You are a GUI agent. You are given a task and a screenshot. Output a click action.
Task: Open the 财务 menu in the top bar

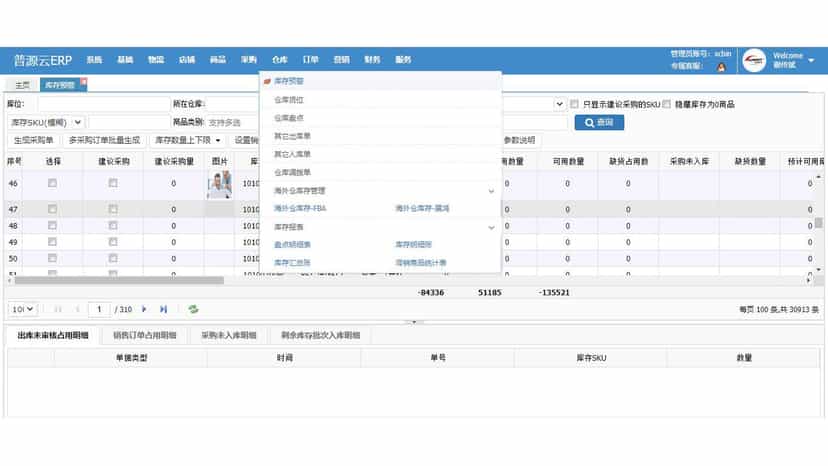[x=372, y=60]
